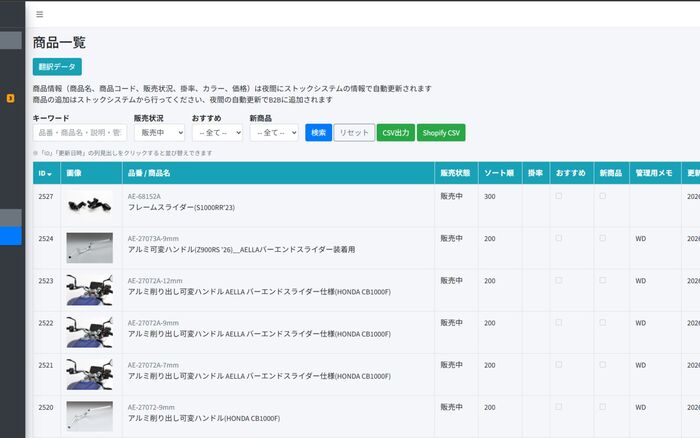700x438 pixels.
Task: Open thumbnail of product ID 2523
Action: coord(90,290)
